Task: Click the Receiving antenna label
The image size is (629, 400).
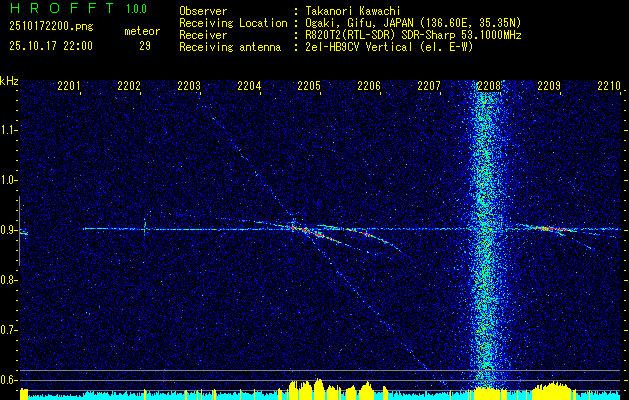Action: (x=230, y=47)
